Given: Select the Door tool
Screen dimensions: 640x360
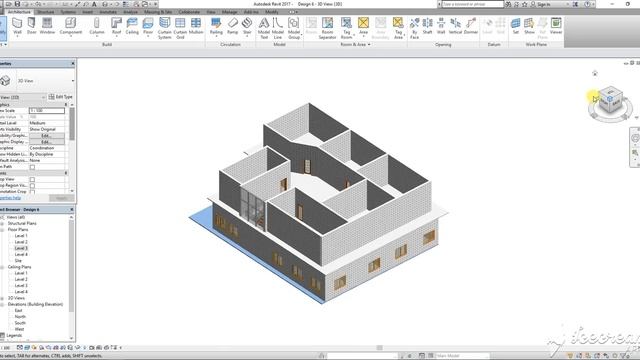Looking at the screenshot, I should (x=31, y=26).
